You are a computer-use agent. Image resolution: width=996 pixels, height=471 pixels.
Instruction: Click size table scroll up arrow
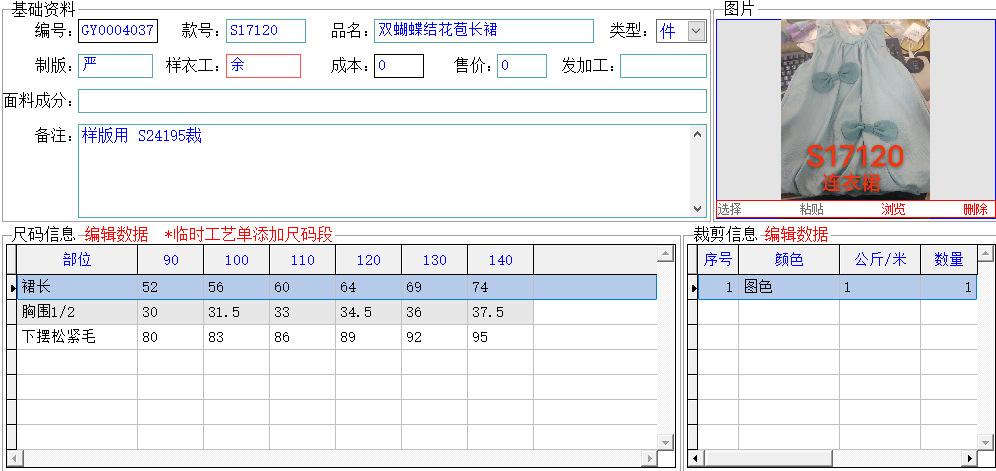pos(666,255)
